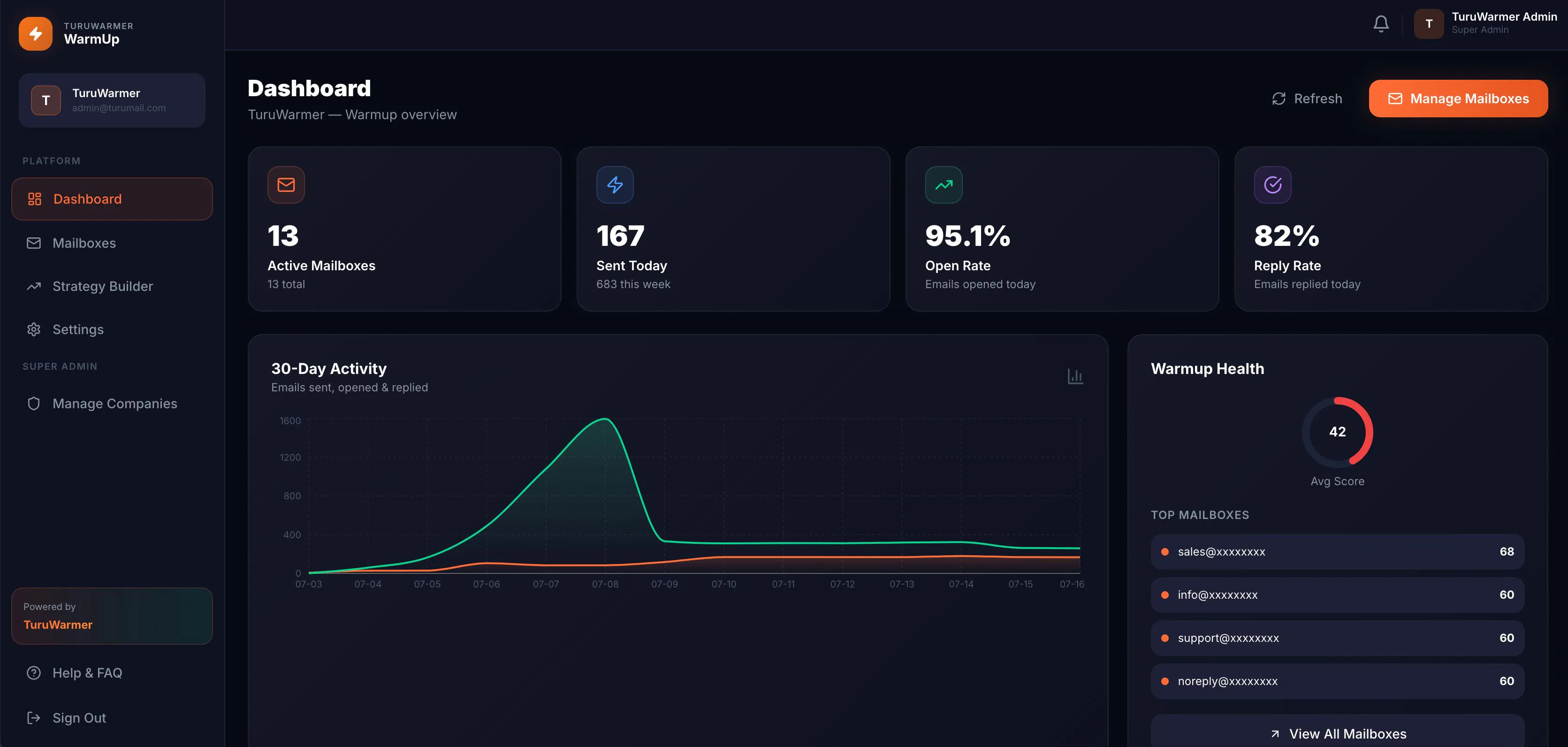Click the admin@turumail.com email text
1568x747 pixels.
(x=119, y=108)
